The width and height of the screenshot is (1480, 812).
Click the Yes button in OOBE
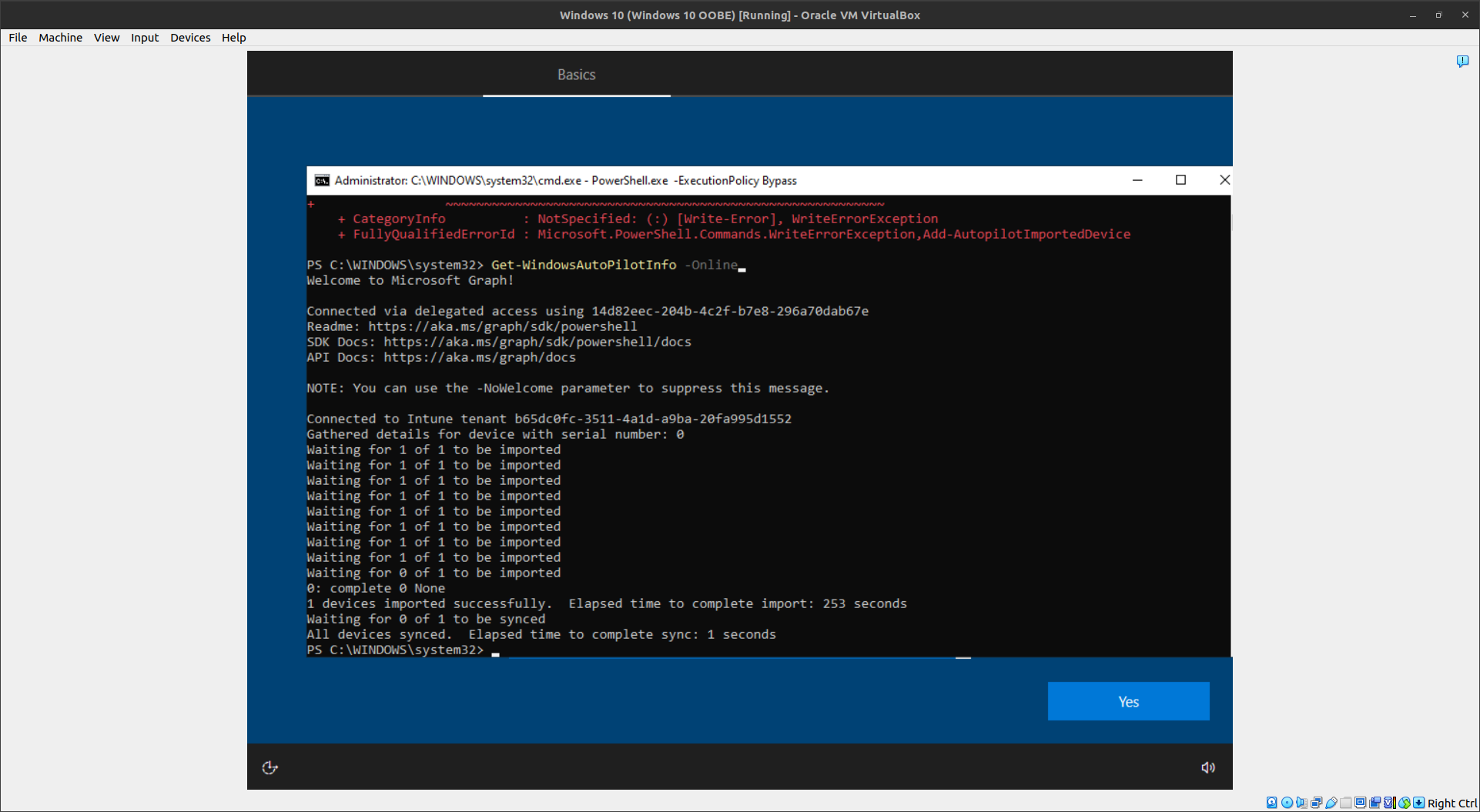(x=1128, y=701)
